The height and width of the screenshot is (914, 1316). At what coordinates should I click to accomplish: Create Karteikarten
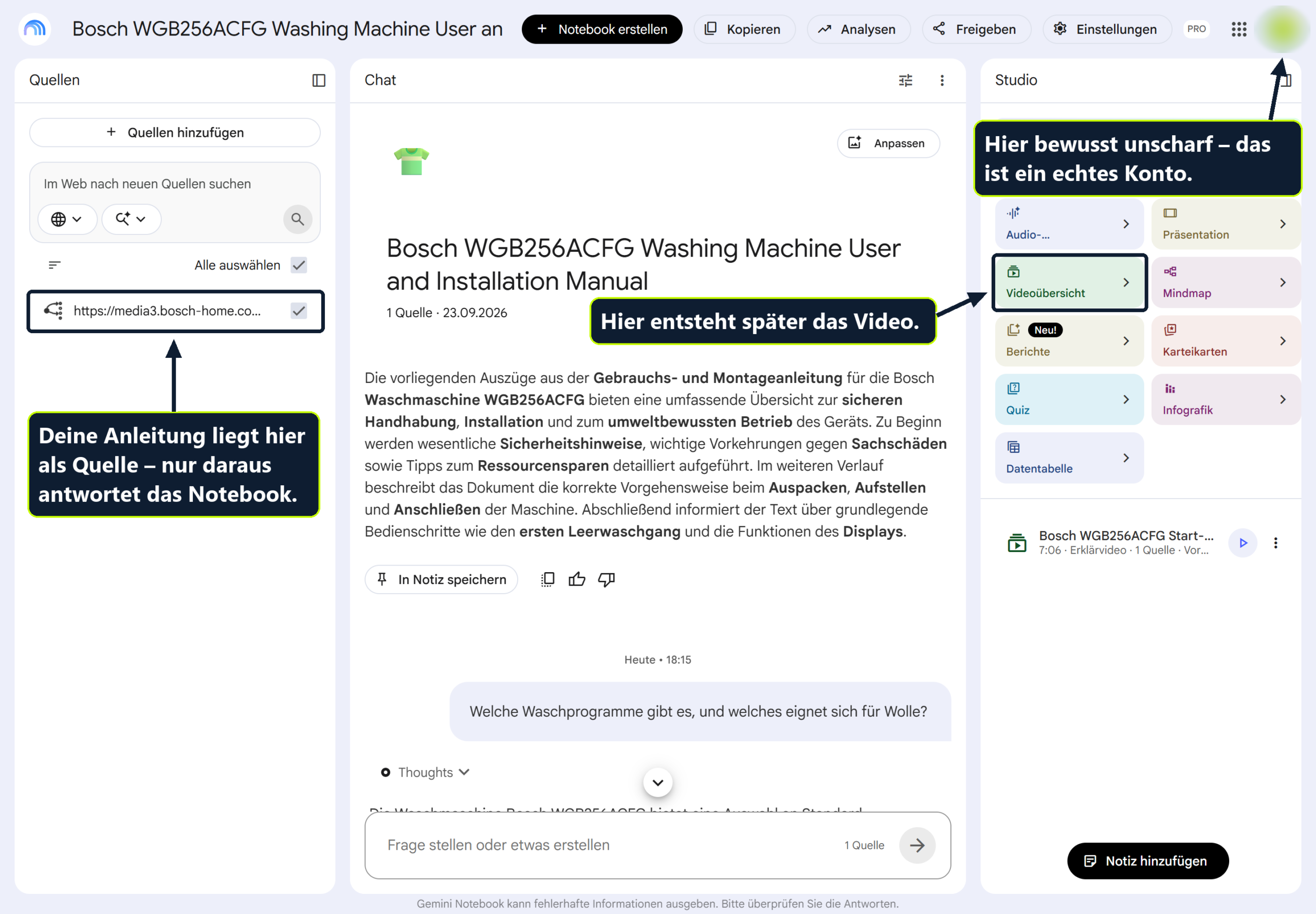[x=1226, y=341]
